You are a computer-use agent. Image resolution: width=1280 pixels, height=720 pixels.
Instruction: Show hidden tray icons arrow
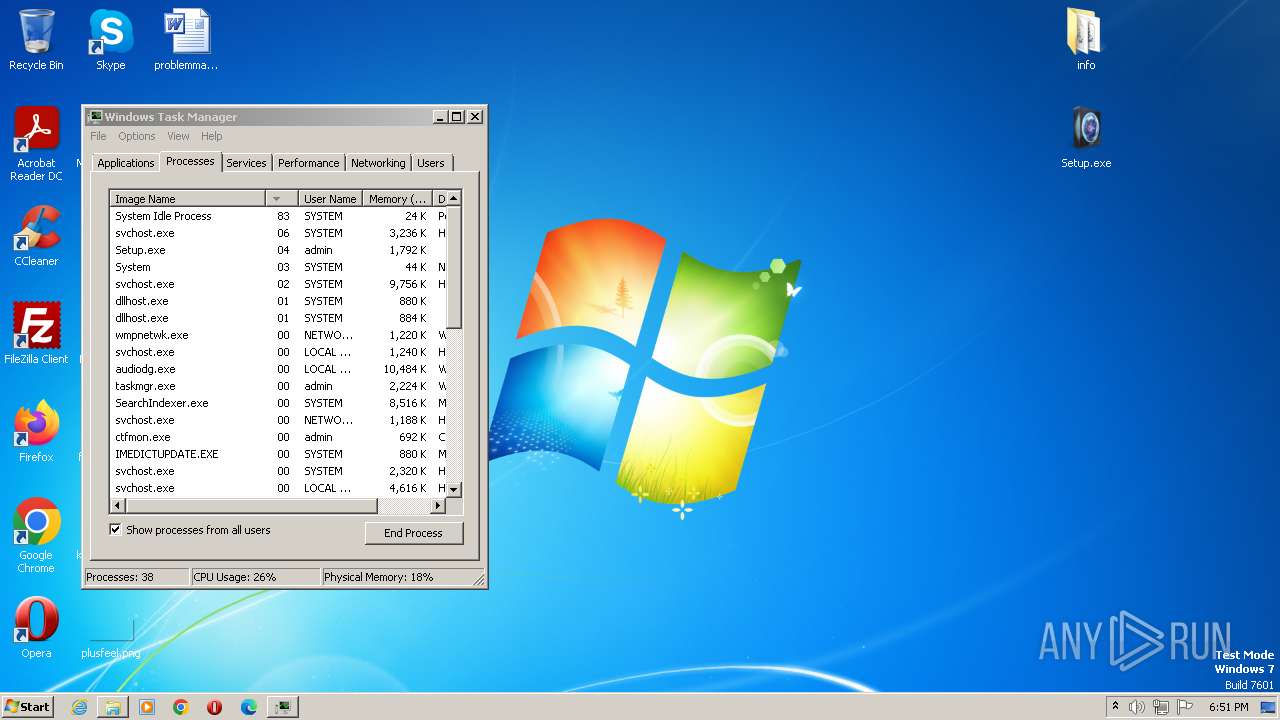pos(1115,707)
